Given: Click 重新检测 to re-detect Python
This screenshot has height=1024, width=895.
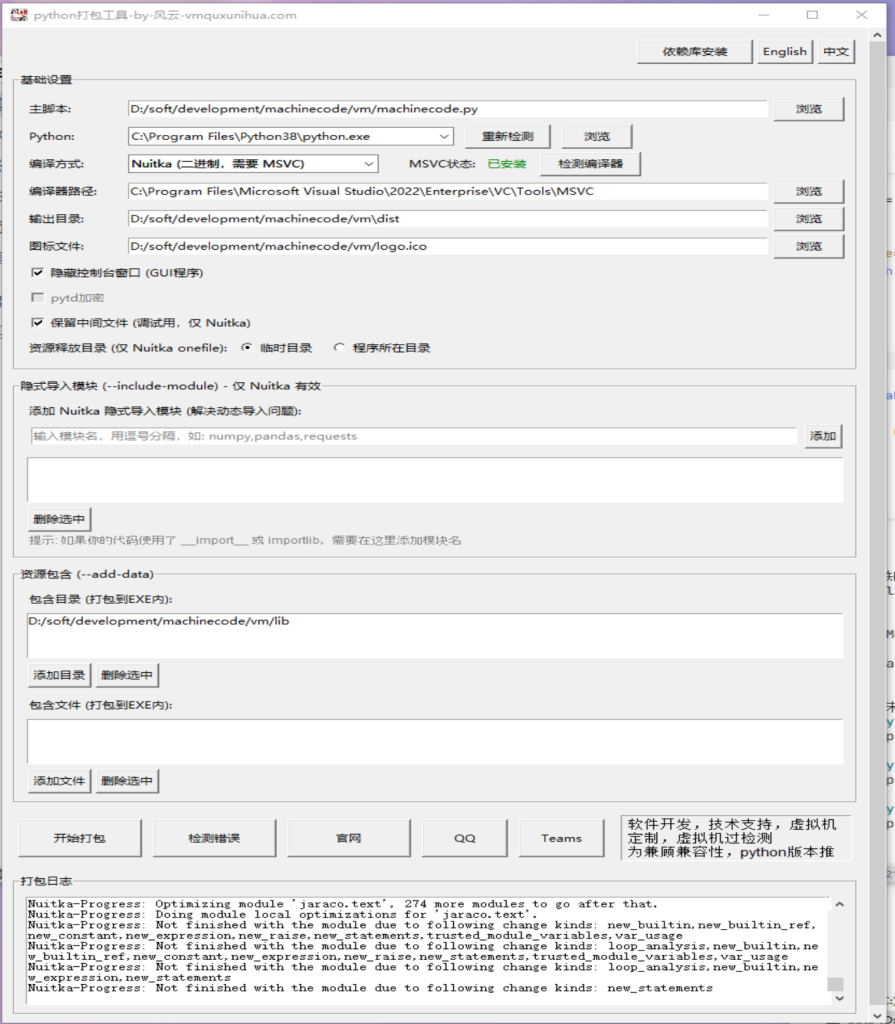Looking at the screenshot, I should click(507, 136).
